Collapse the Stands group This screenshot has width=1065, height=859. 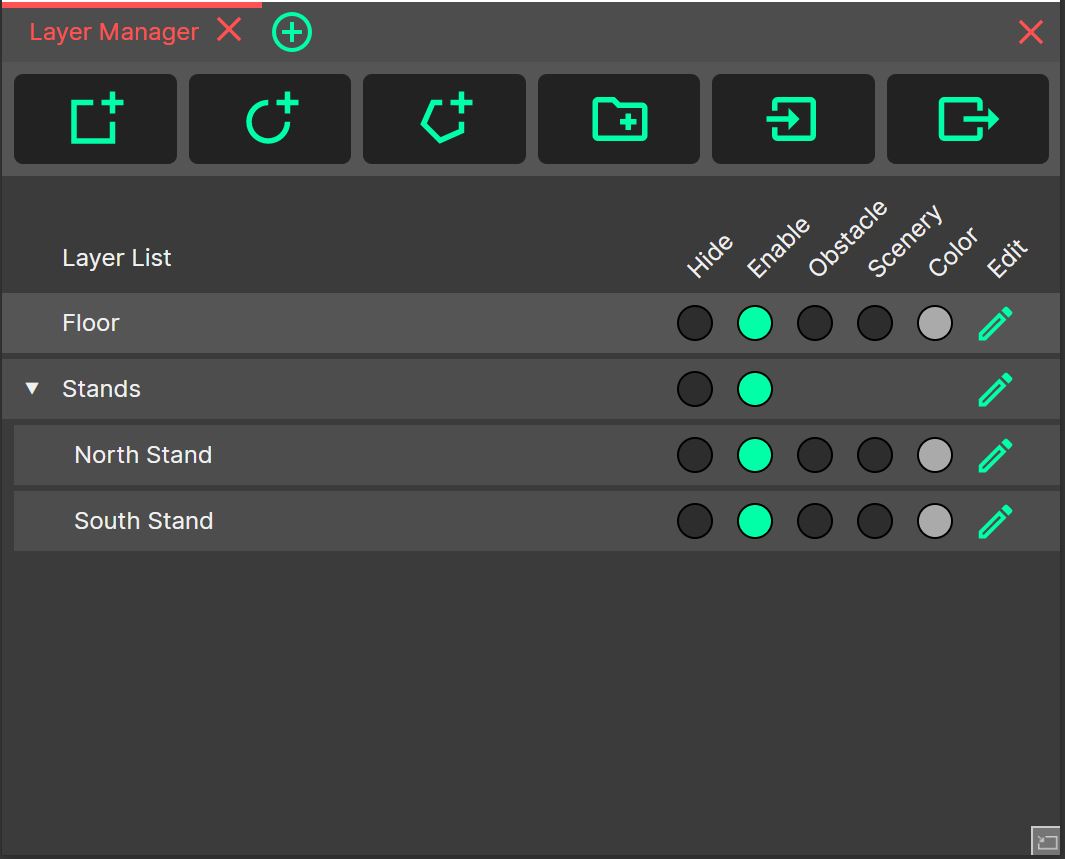point(33,389)
